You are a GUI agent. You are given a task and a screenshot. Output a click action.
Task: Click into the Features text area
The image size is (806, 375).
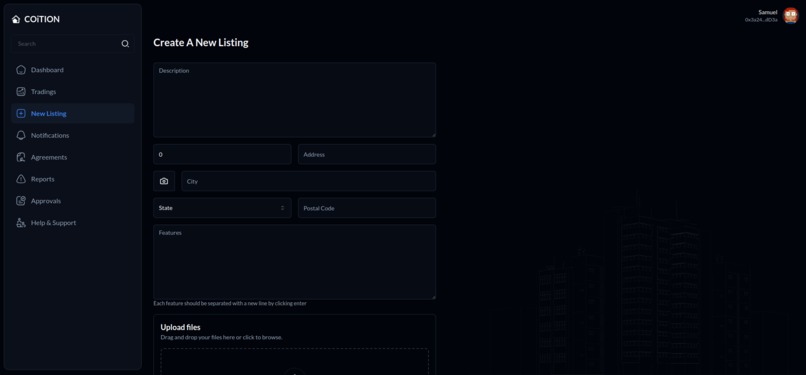coord(295,262)
